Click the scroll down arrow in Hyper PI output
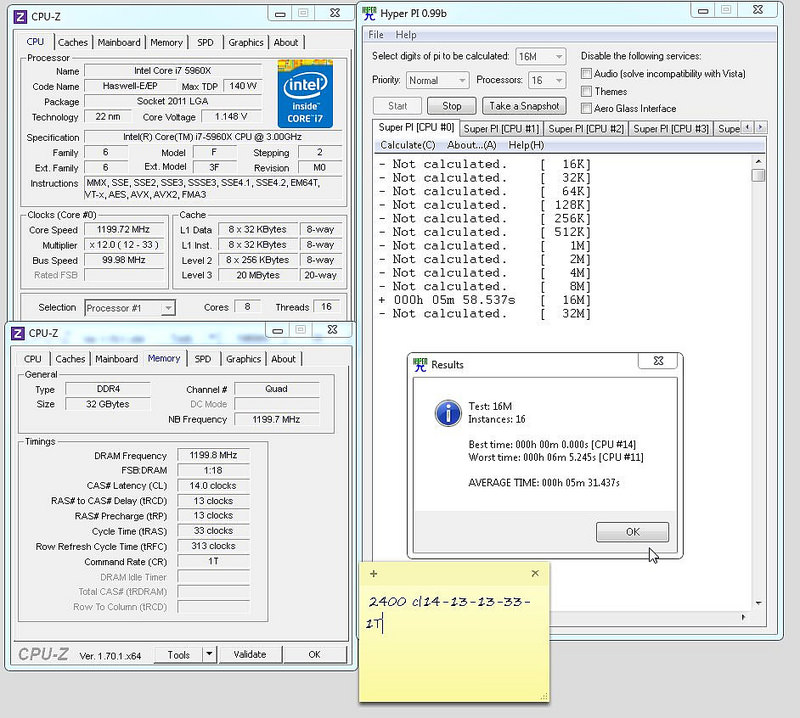 click(x=759, y=603)
